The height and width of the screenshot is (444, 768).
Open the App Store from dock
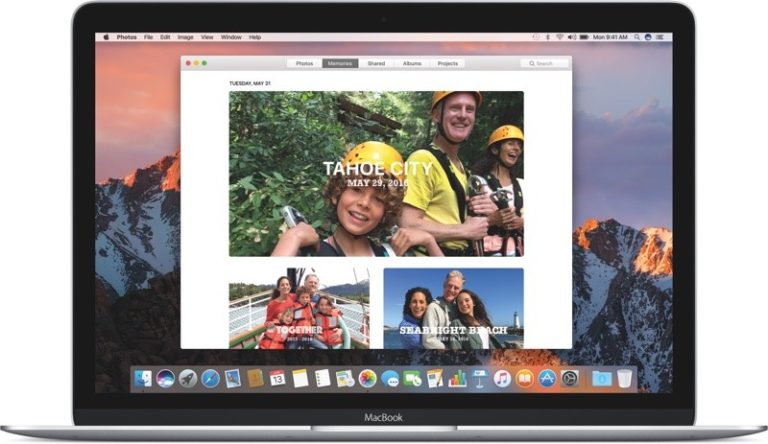point(547,379)
